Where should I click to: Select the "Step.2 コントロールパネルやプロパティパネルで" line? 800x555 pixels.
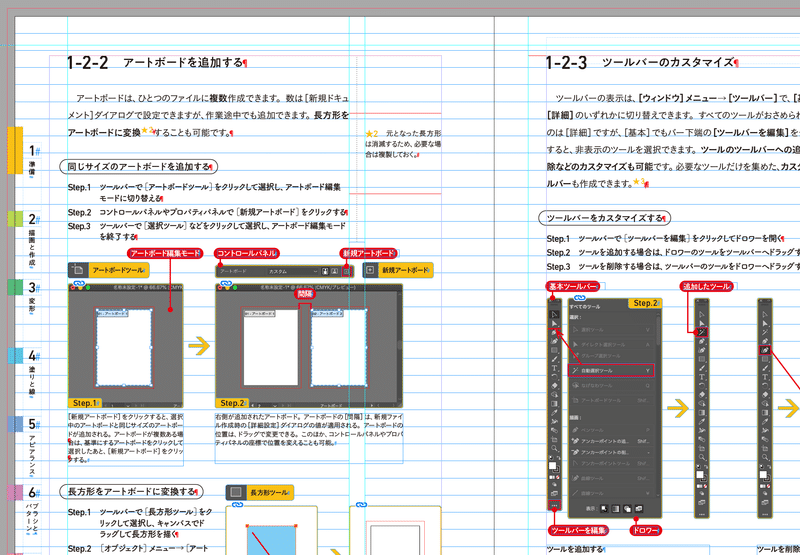coord(208,212)
